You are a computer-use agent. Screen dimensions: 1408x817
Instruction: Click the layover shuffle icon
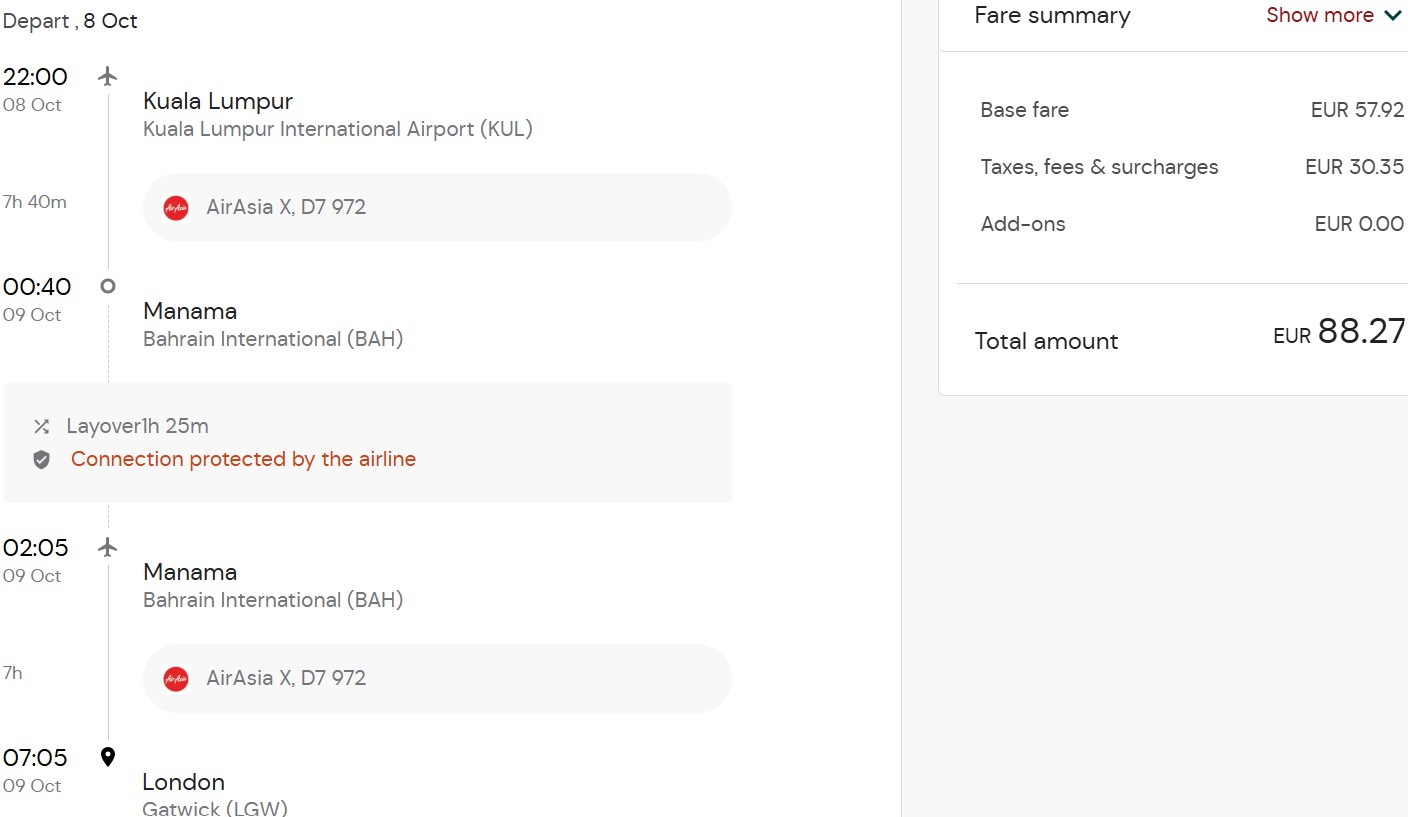41,427
